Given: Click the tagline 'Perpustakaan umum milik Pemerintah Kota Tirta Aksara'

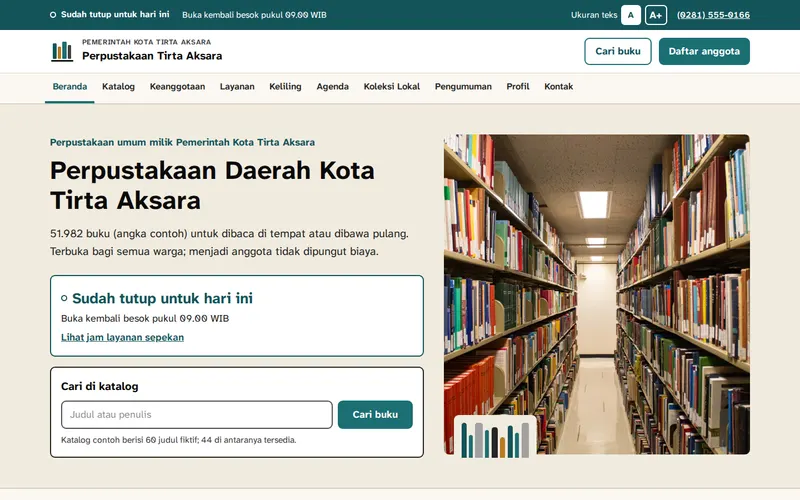Looking at the screenshot, I should point(182,142).
